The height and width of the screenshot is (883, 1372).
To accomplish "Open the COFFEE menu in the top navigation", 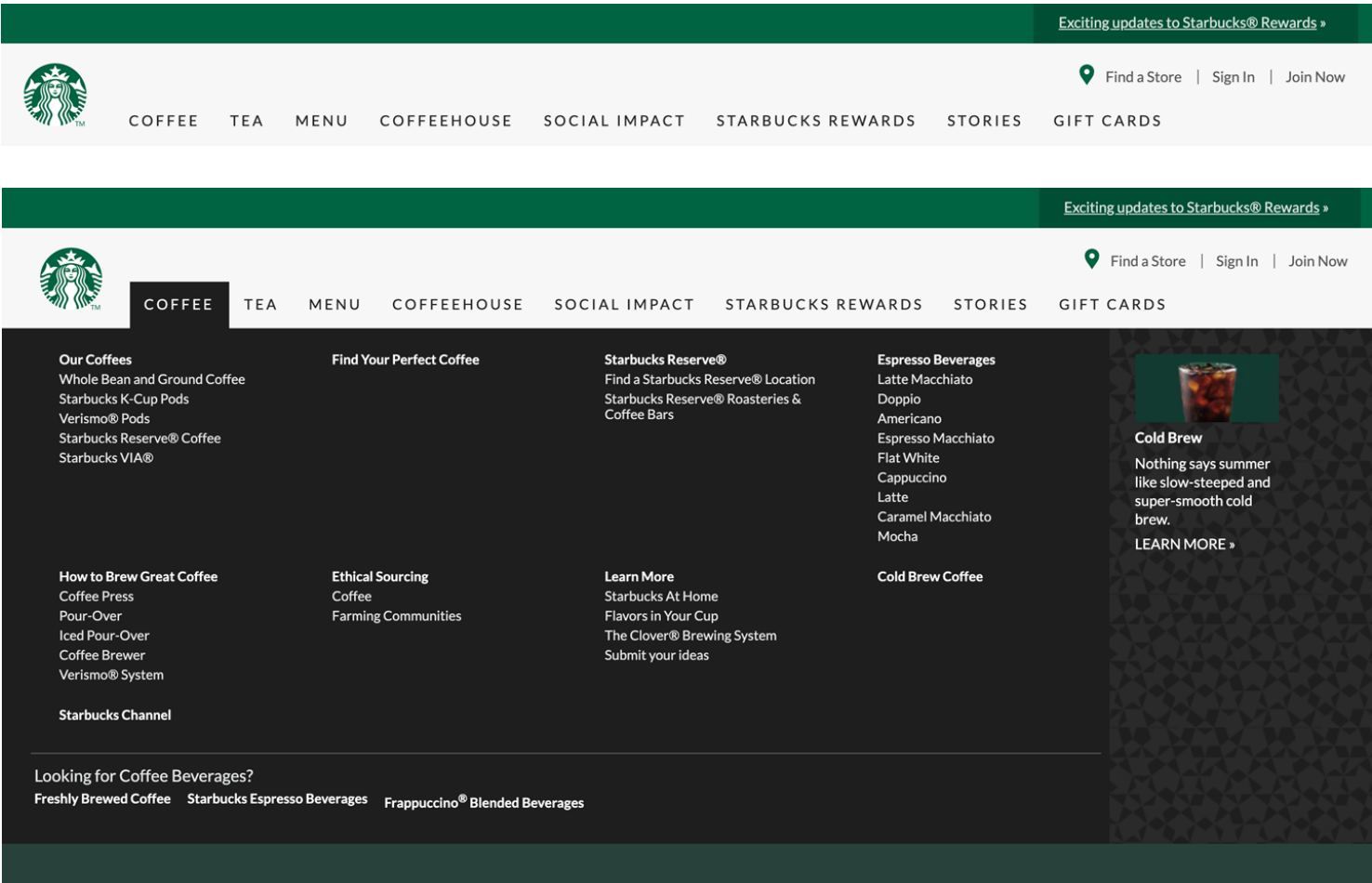I will point(164,121).
